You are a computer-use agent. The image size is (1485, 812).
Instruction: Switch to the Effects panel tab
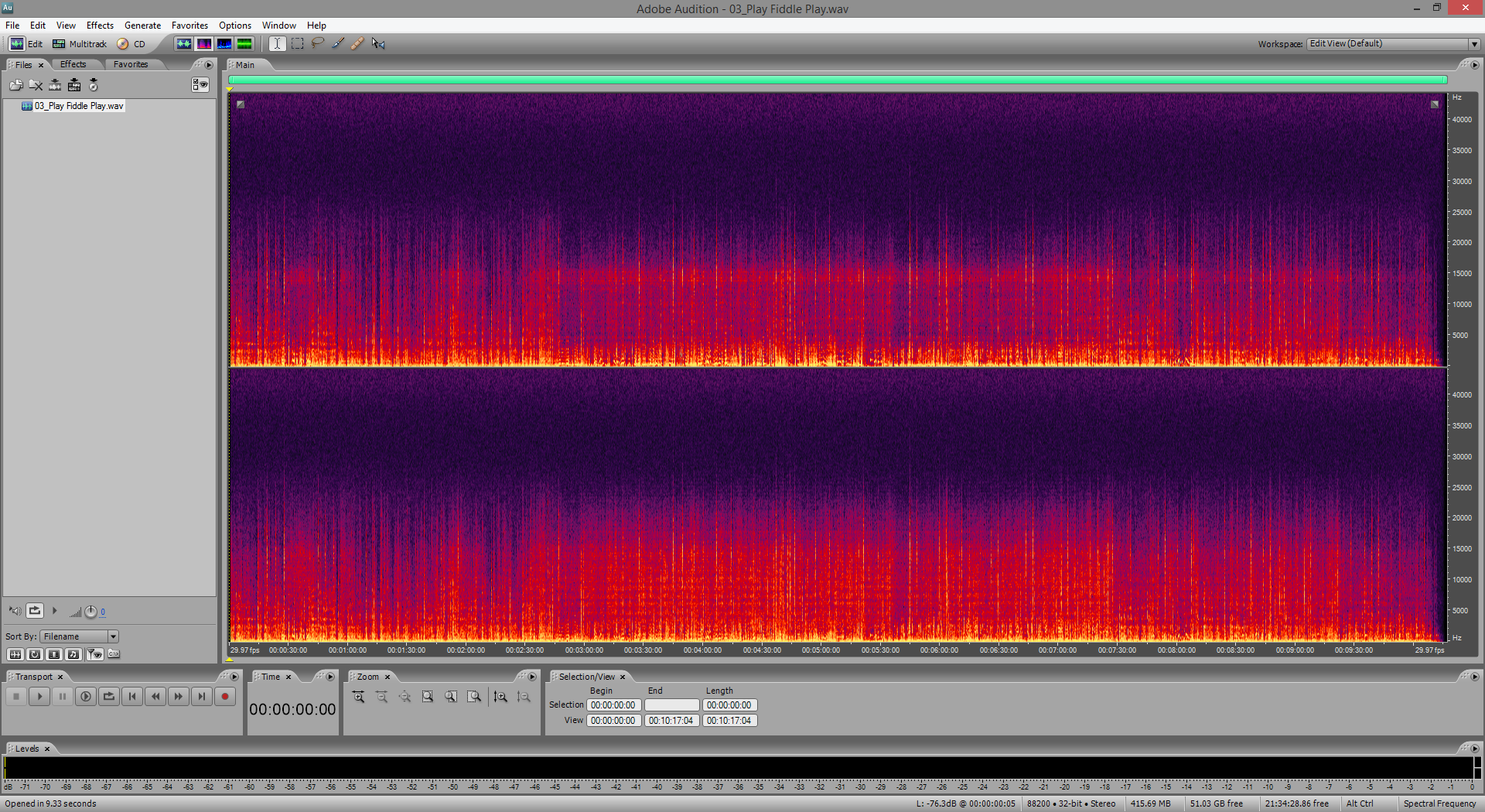pos(73,64)
